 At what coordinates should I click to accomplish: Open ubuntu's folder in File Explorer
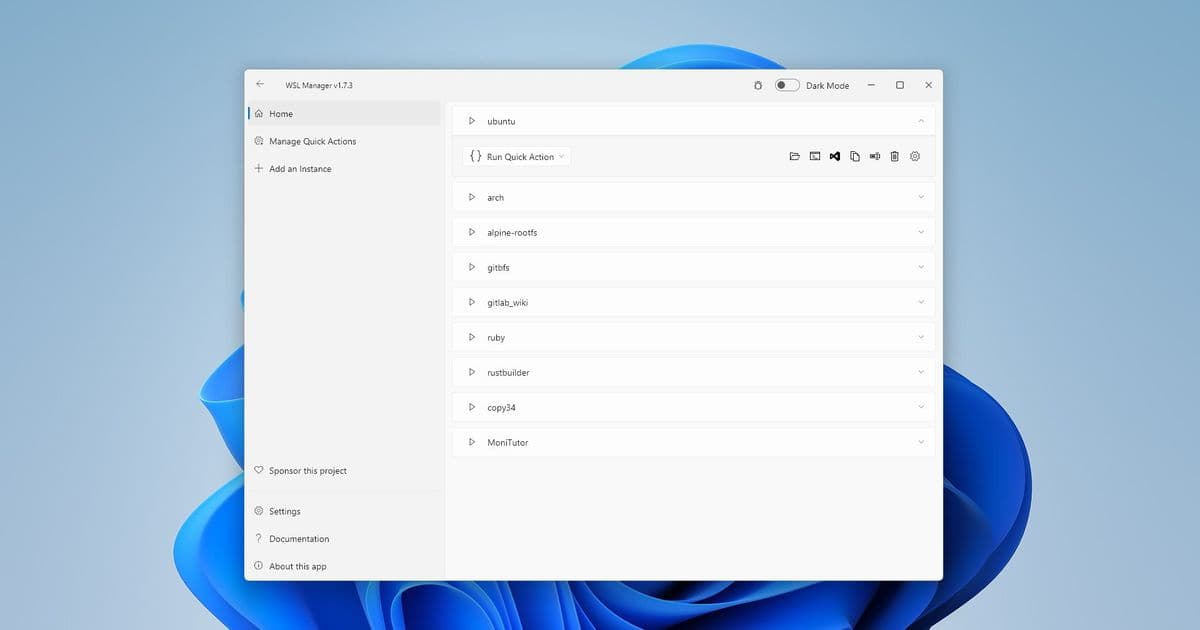pyautogui.click(x=794, y=156)
